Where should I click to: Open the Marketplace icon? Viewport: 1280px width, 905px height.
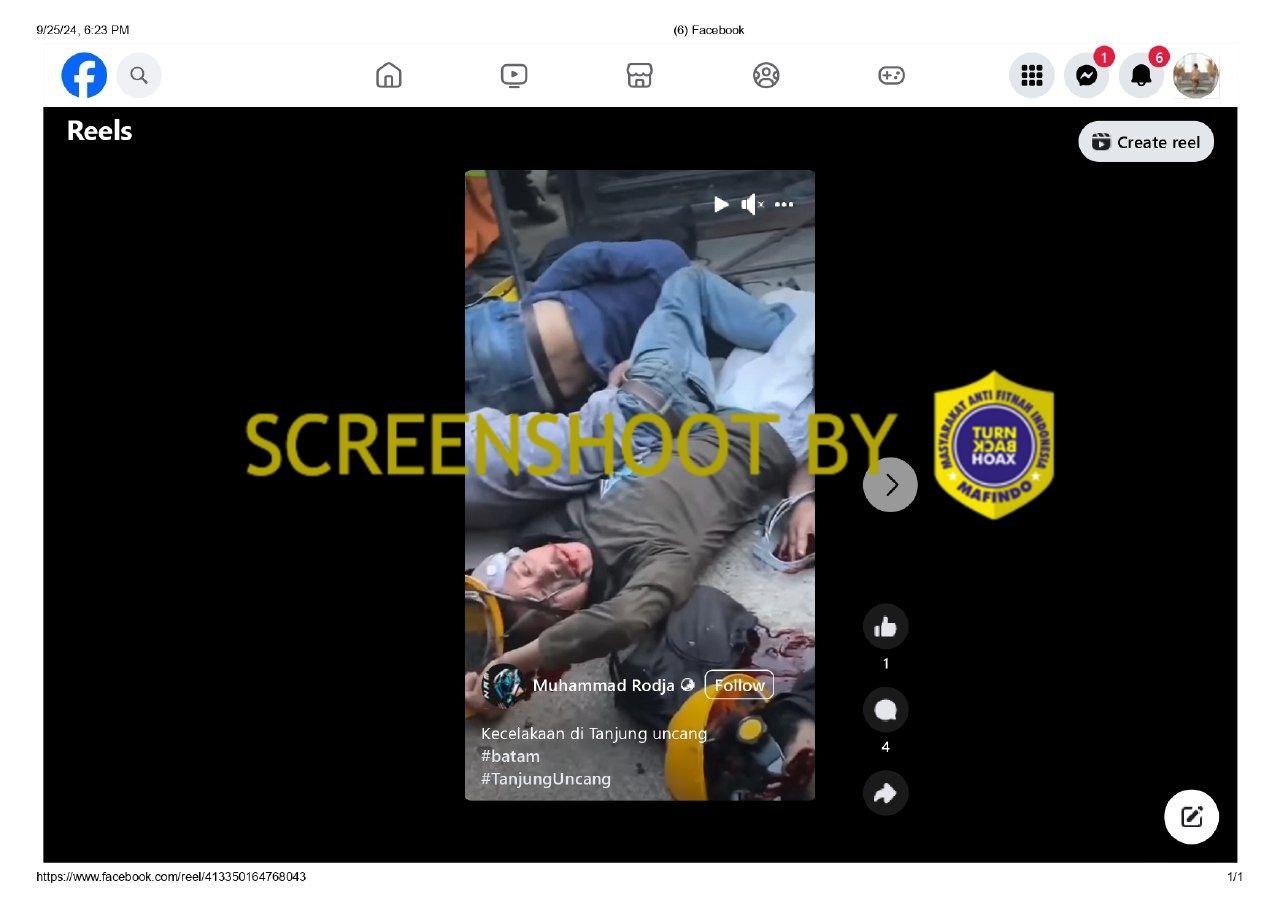click(640, 75)
